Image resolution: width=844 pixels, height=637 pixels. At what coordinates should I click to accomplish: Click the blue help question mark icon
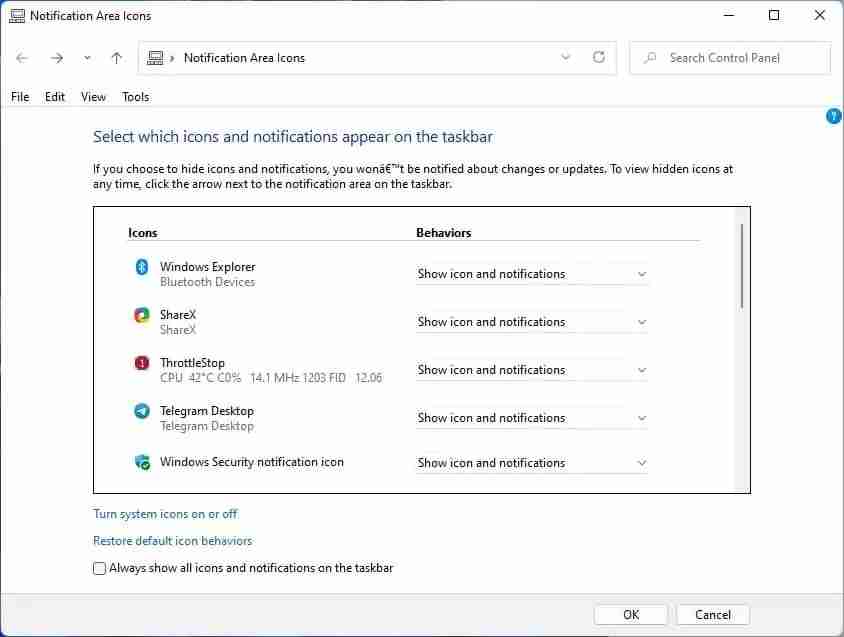pyautogui.click(x=834, y=116)
